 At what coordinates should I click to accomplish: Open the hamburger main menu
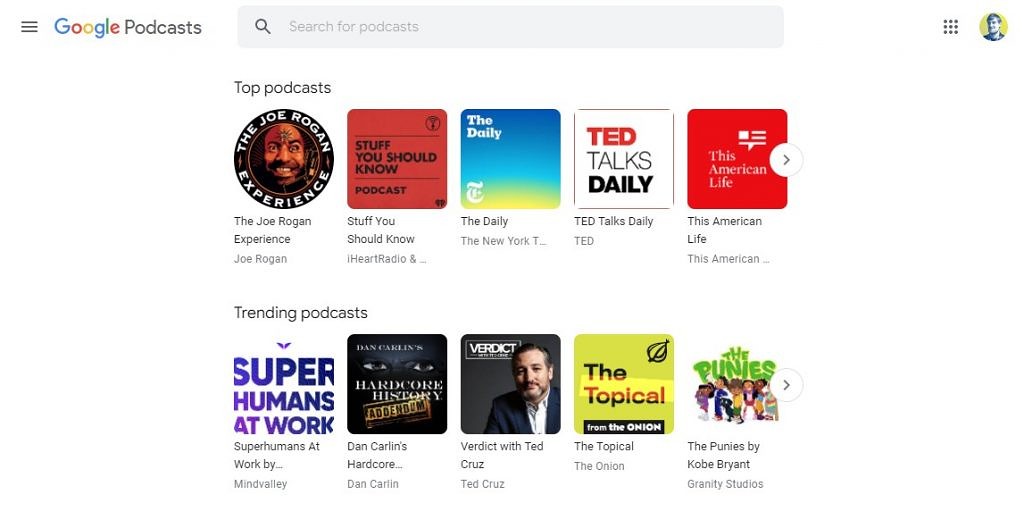pyautogui.click(x=29, y=27)
